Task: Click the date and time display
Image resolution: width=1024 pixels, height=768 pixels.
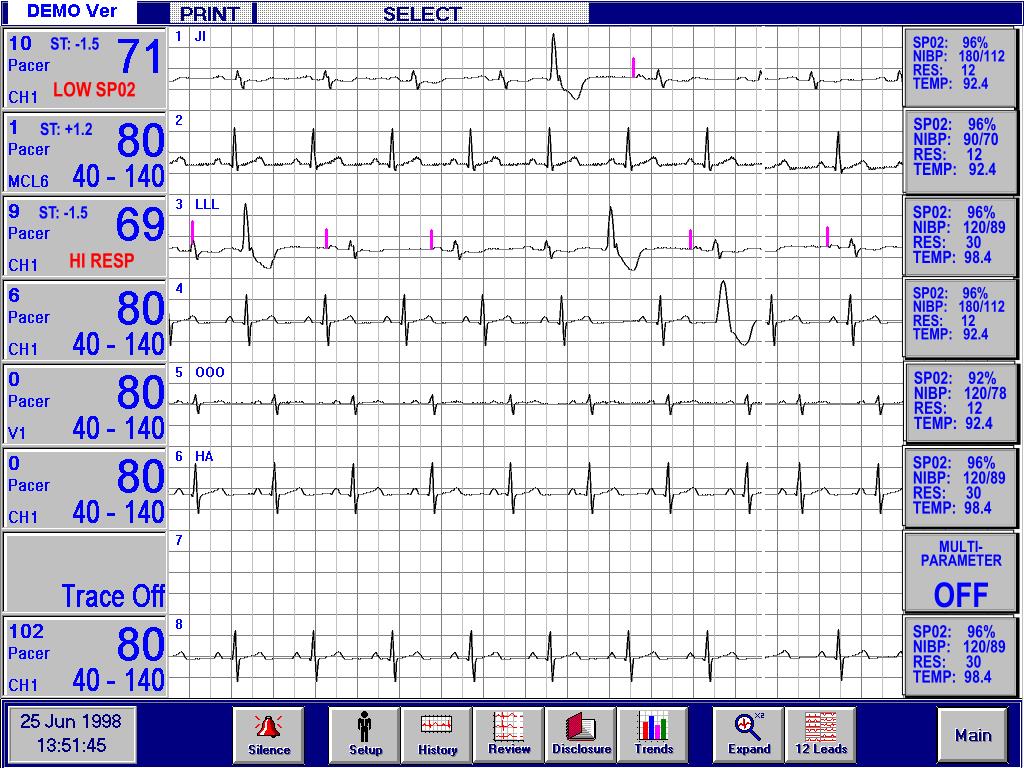Action: [71, 733]
